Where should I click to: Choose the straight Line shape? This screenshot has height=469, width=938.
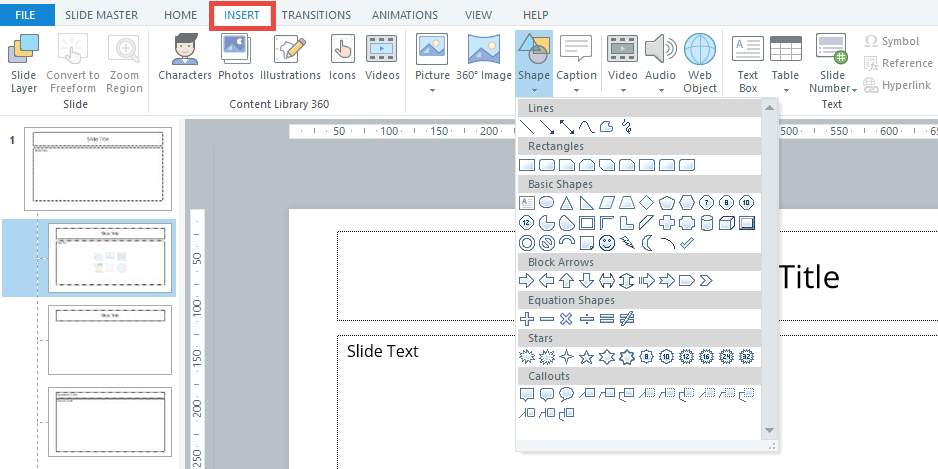pos(527,127)
